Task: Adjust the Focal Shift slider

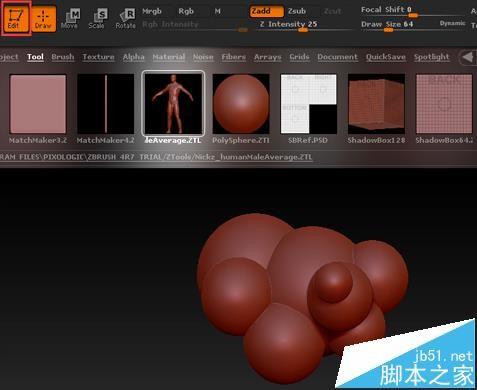Action: (x=413, y=11)
